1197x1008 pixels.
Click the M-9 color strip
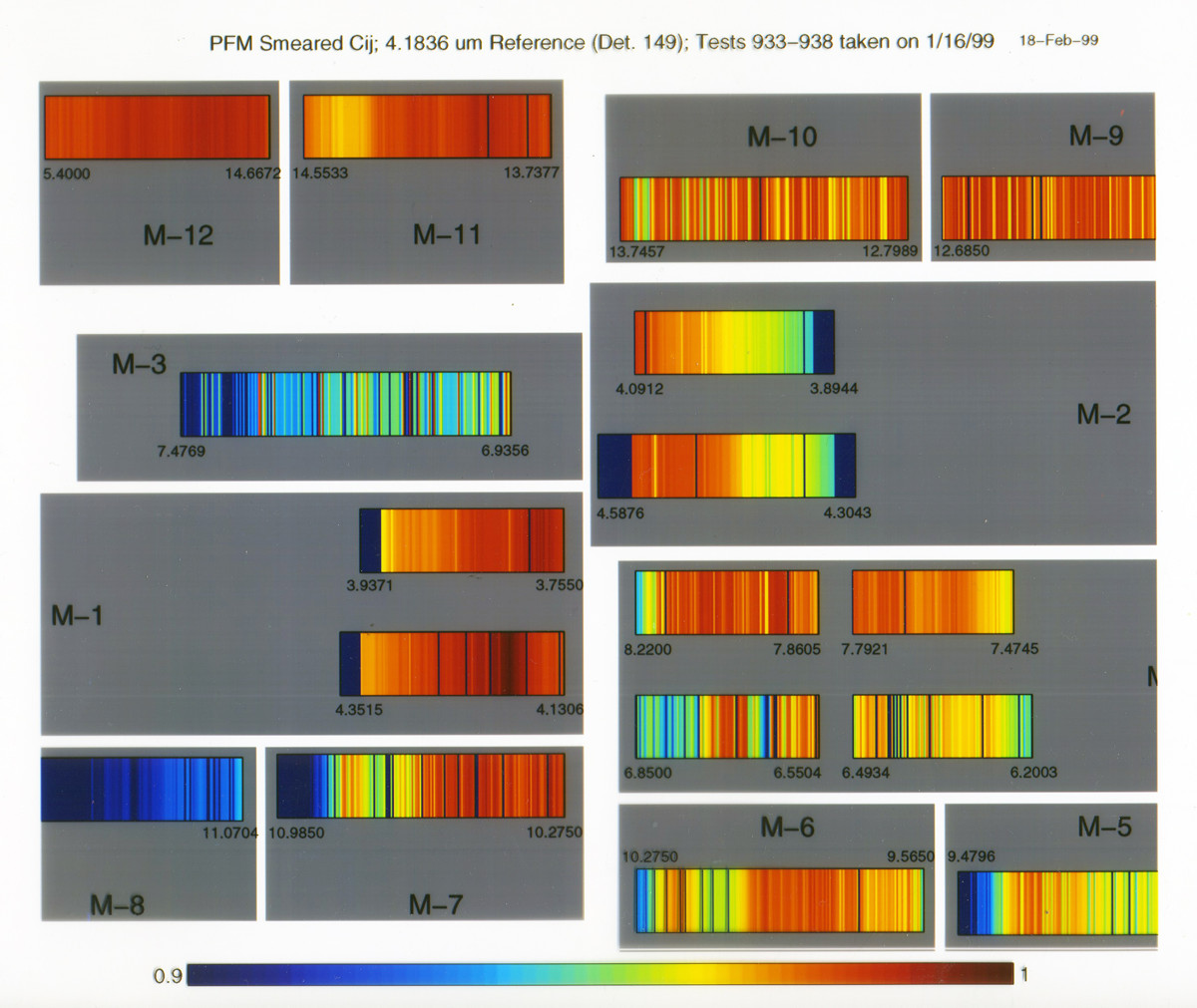pyautogui.click(x=1048, y=207)
